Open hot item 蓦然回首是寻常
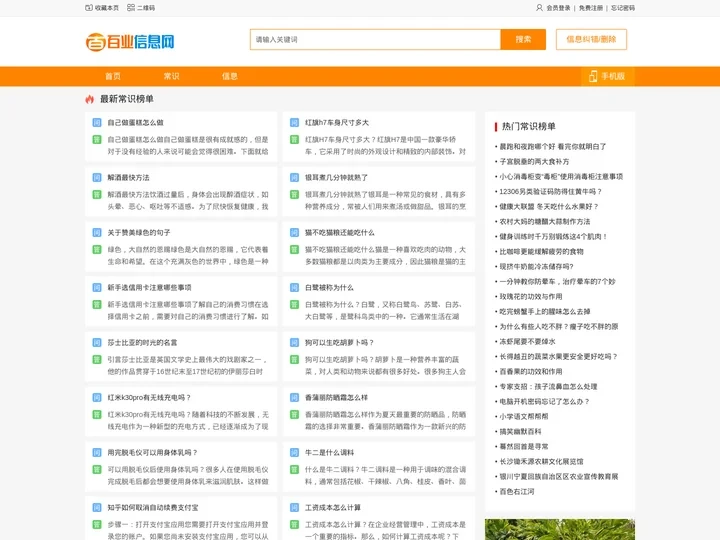Image resolution: width=720 pixels, height=540 pixels. tap(524, 446)
